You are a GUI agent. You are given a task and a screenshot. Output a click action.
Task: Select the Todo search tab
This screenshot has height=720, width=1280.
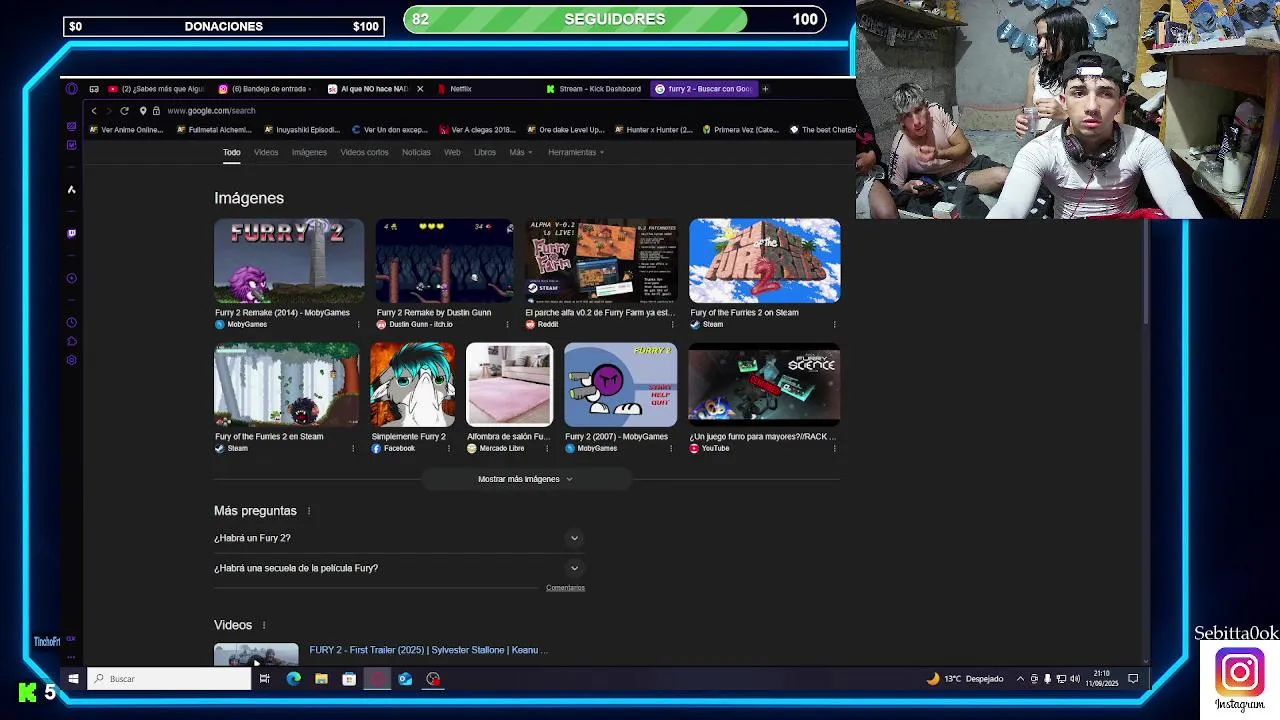pos(231,152)
